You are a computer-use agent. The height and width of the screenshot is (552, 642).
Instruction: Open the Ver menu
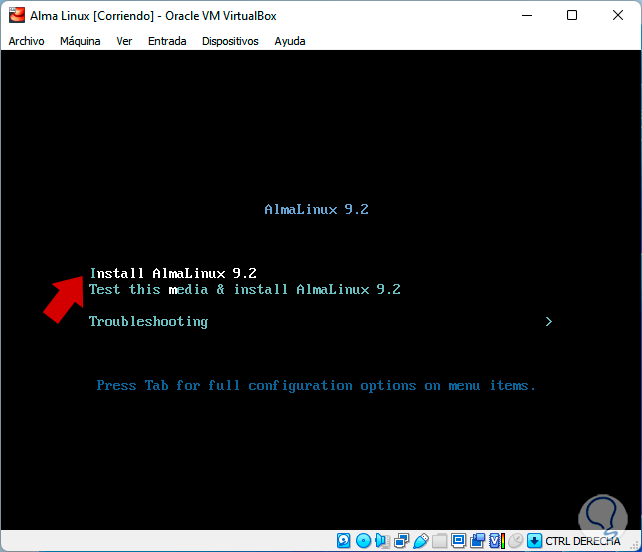click(124, 41)
